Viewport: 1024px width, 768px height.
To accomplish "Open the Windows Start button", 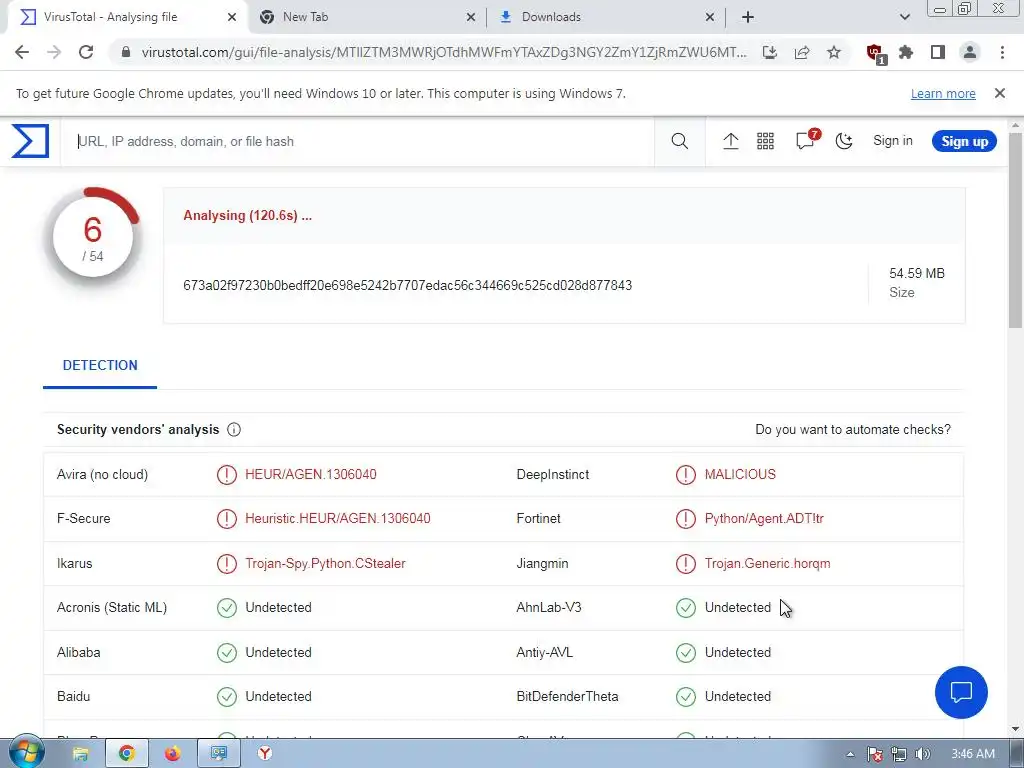I will (26, 754).
